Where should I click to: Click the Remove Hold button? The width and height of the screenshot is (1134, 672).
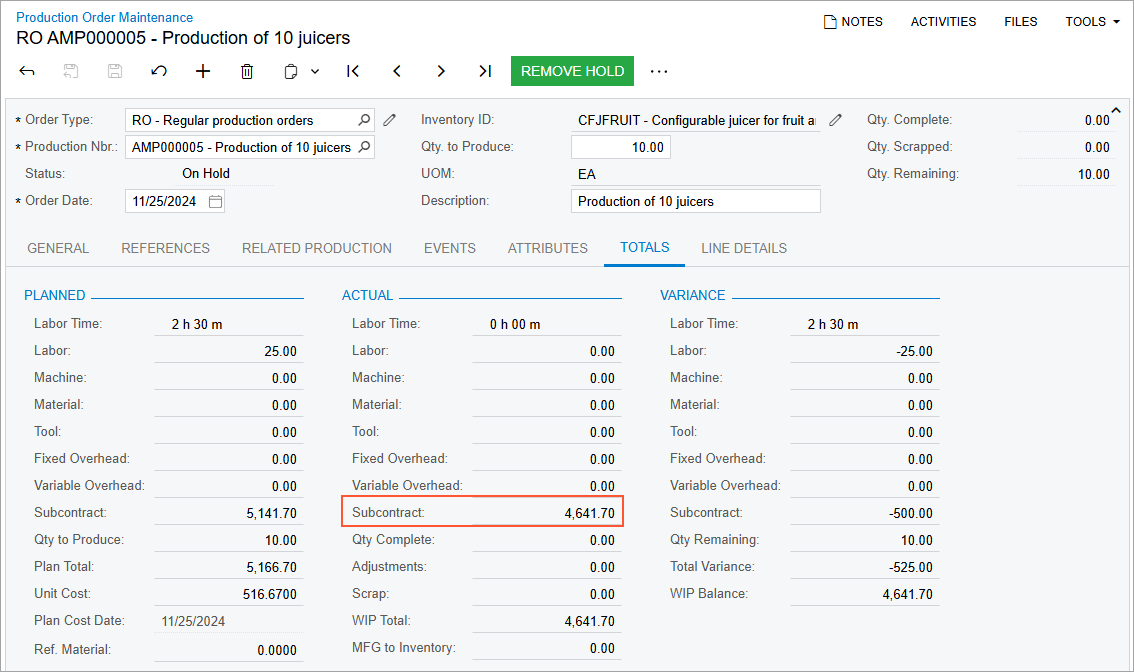coord(572,71)
